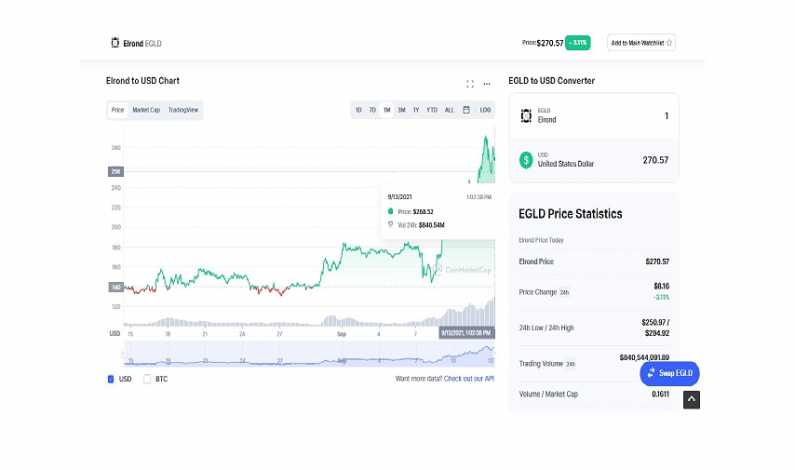Expand the Price Change 24h period selector
Screen dimensions: 795x470
pos(564,292)
